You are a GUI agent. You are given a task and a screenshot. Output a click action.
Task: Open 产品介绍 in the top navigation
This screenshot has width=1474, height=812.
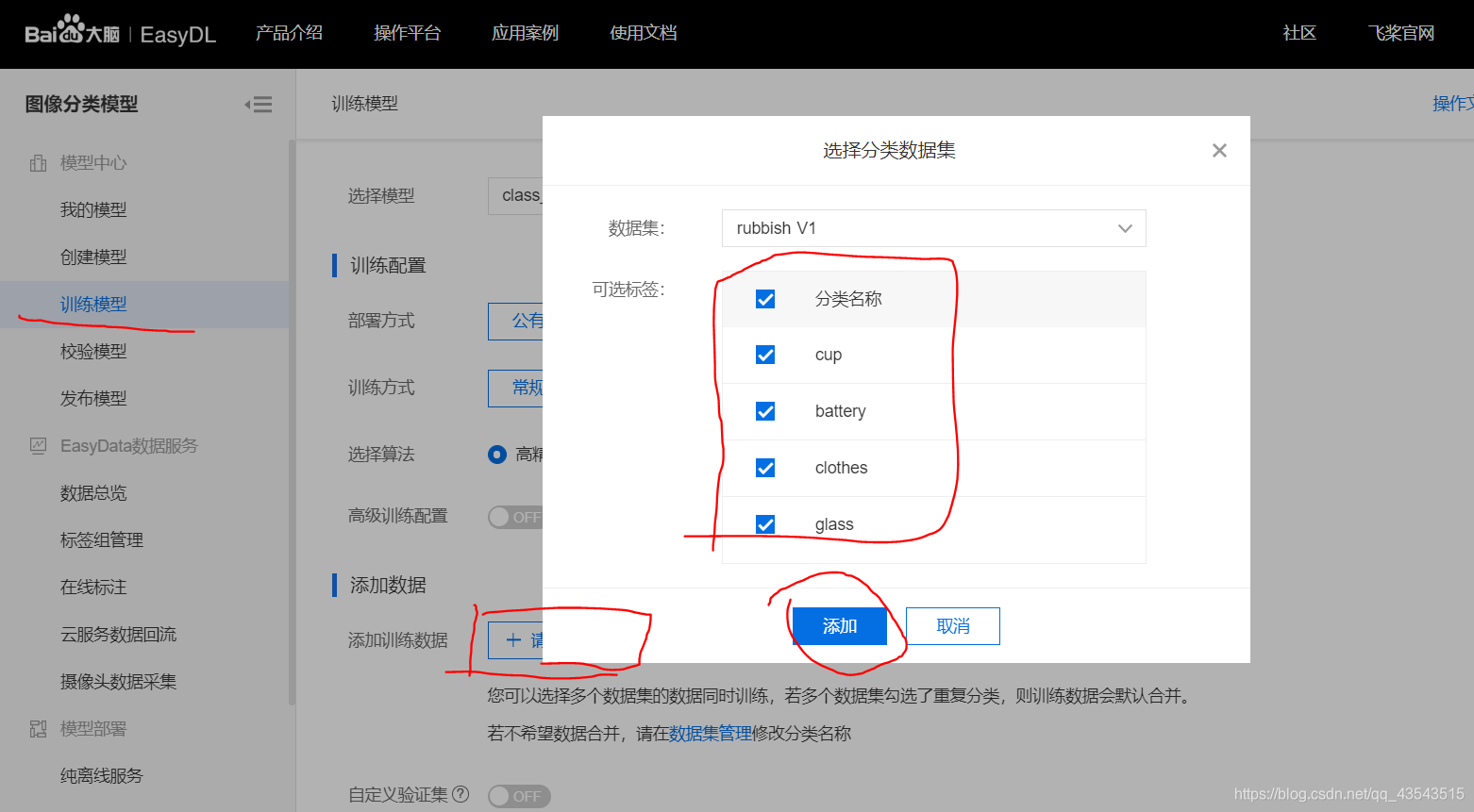coord(289,33)
